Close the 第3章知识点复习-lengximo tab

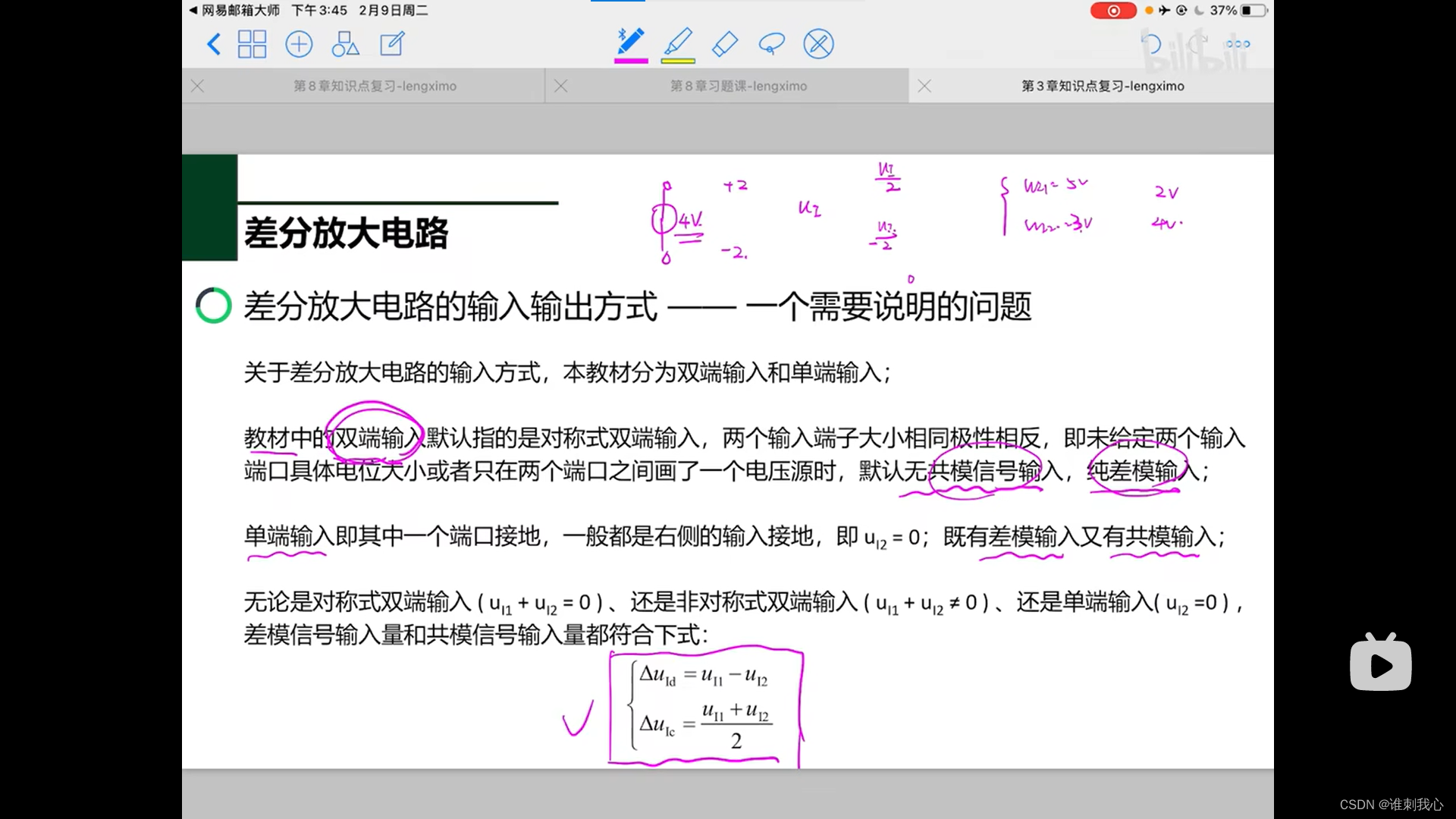[x=924, y=86]
